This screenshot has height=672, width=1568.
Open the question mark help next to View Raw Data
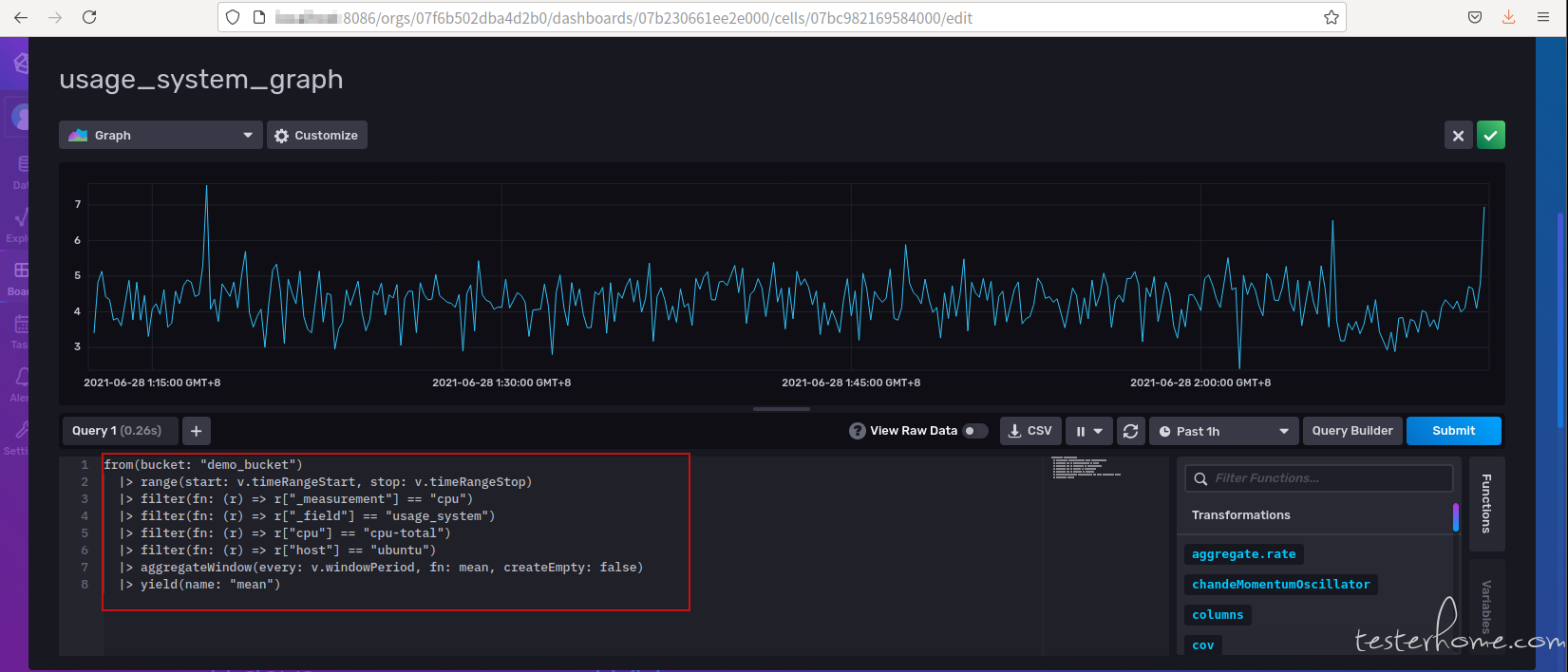(857, 431)
